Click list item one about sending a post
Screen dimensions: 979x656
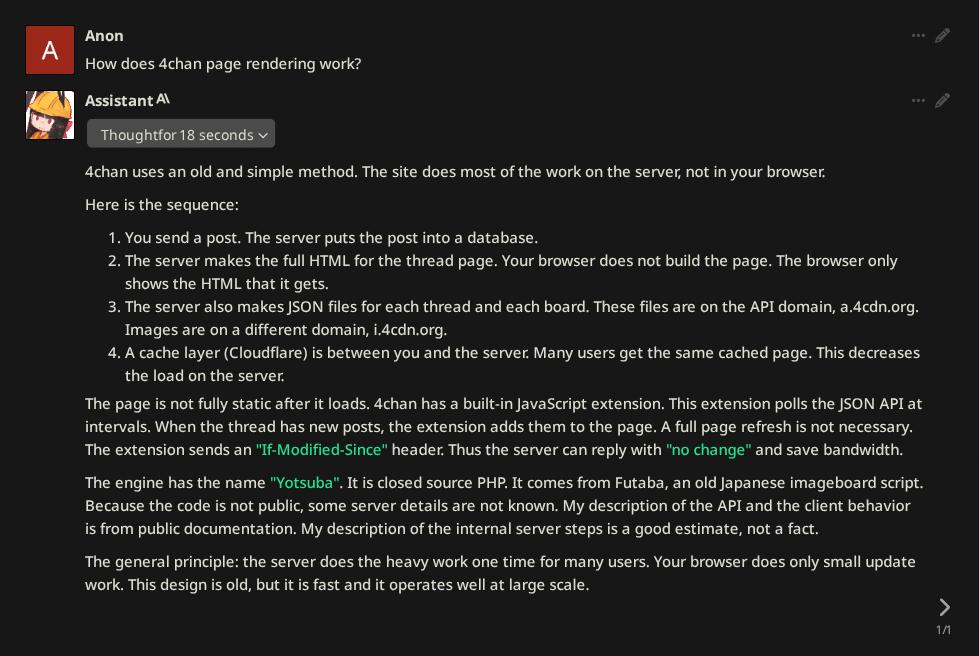[331, 238]
